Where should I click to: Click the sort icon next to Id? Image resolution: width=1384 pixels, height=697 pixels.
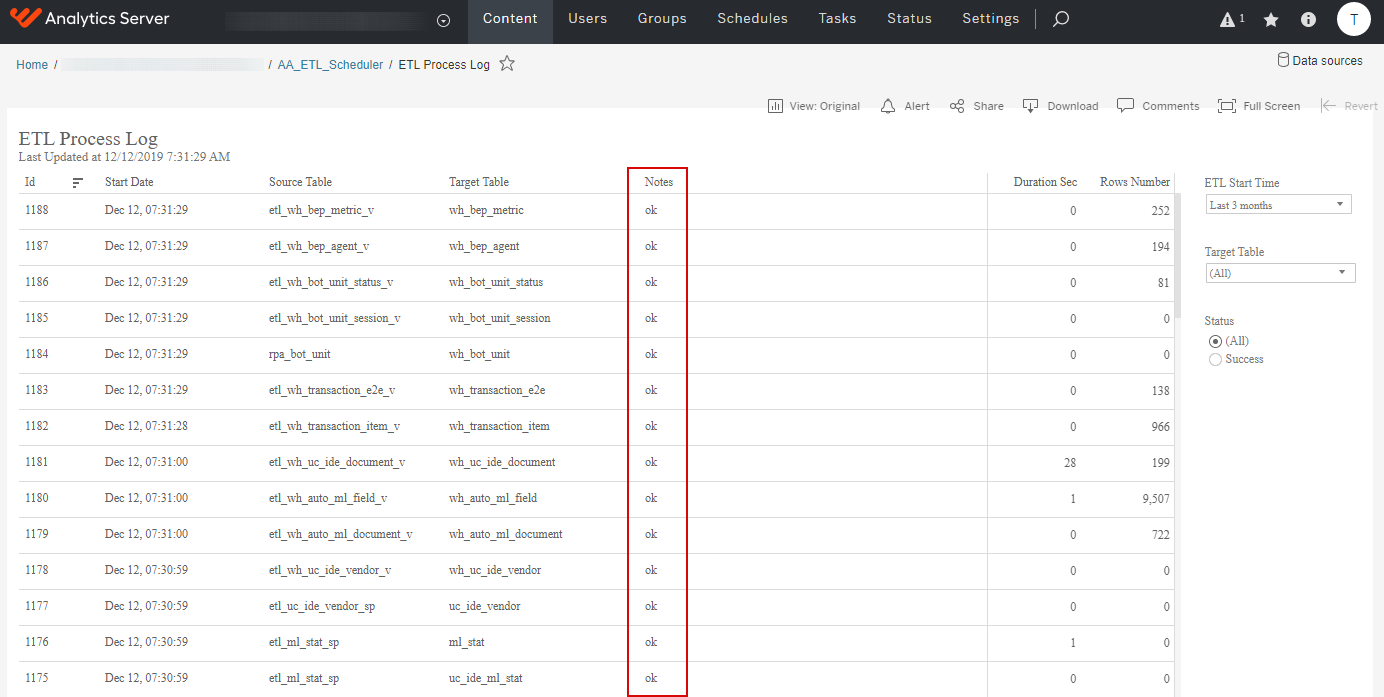click(x=77, y=183)
